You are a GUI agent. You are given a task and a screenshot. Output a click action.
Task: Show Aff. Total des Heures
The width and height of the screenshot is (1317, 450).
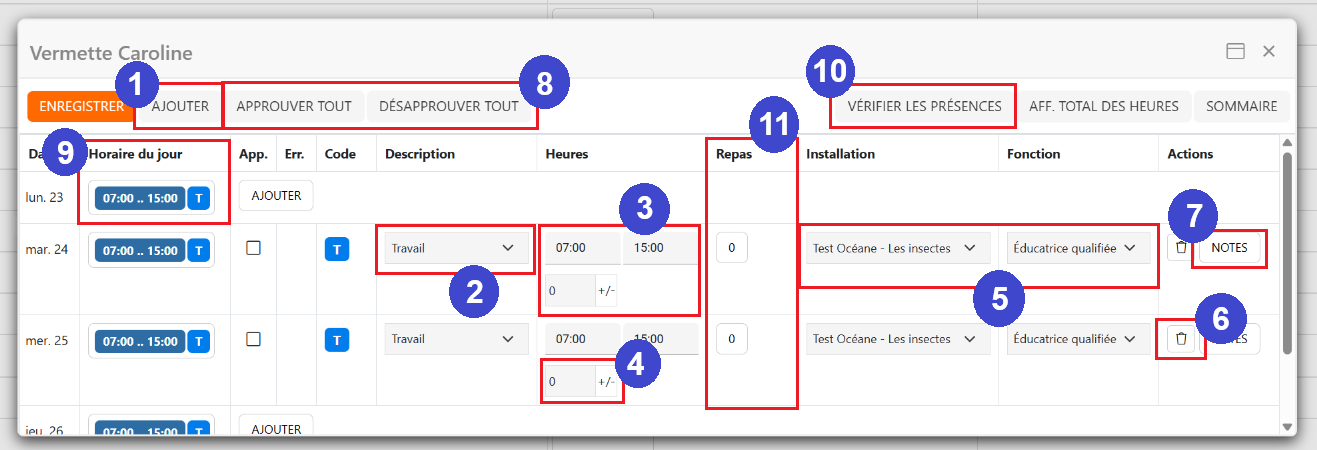tap(1104, 106)
